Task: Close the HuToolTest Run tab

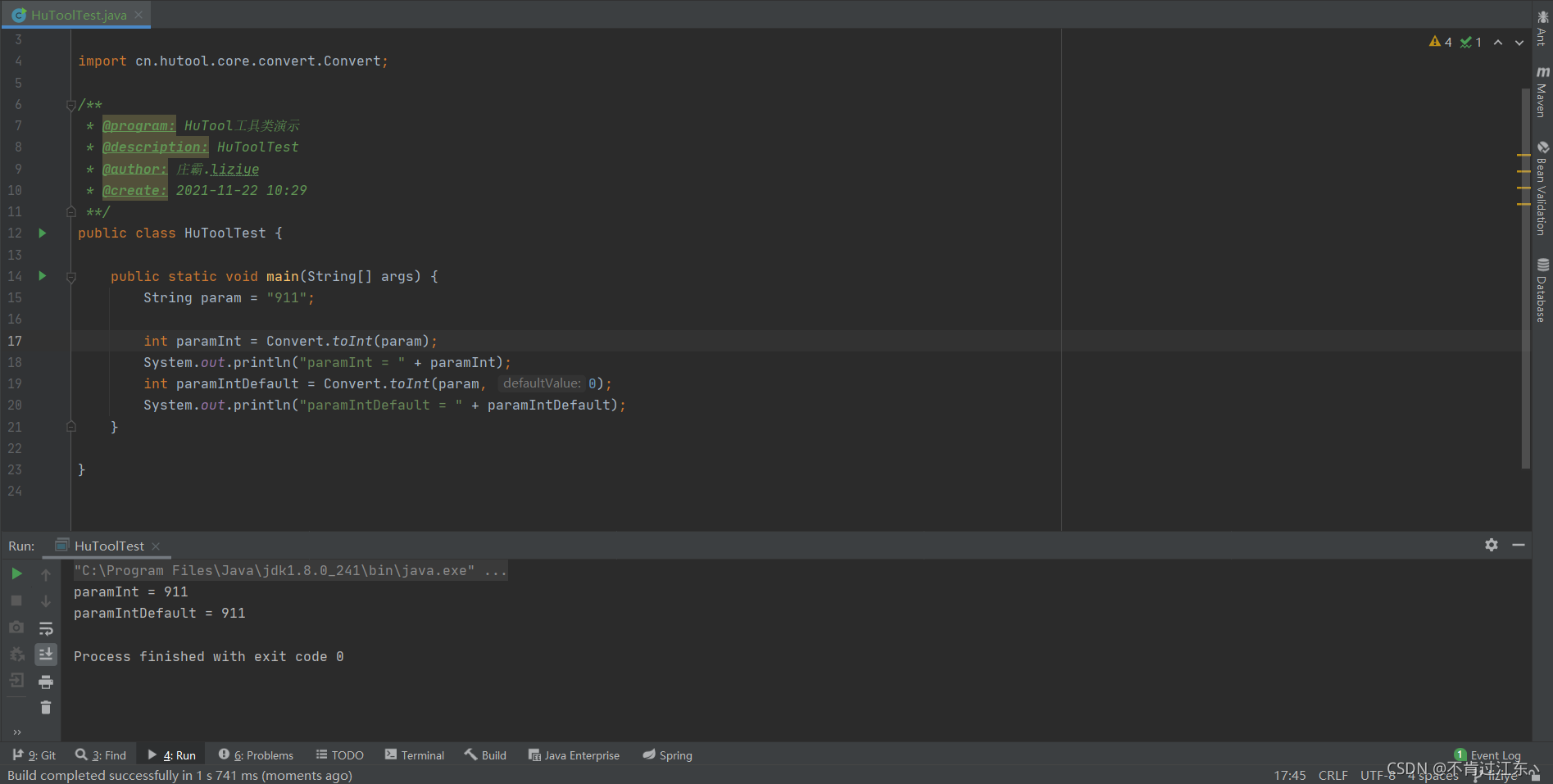Action: tap(156, 546)
